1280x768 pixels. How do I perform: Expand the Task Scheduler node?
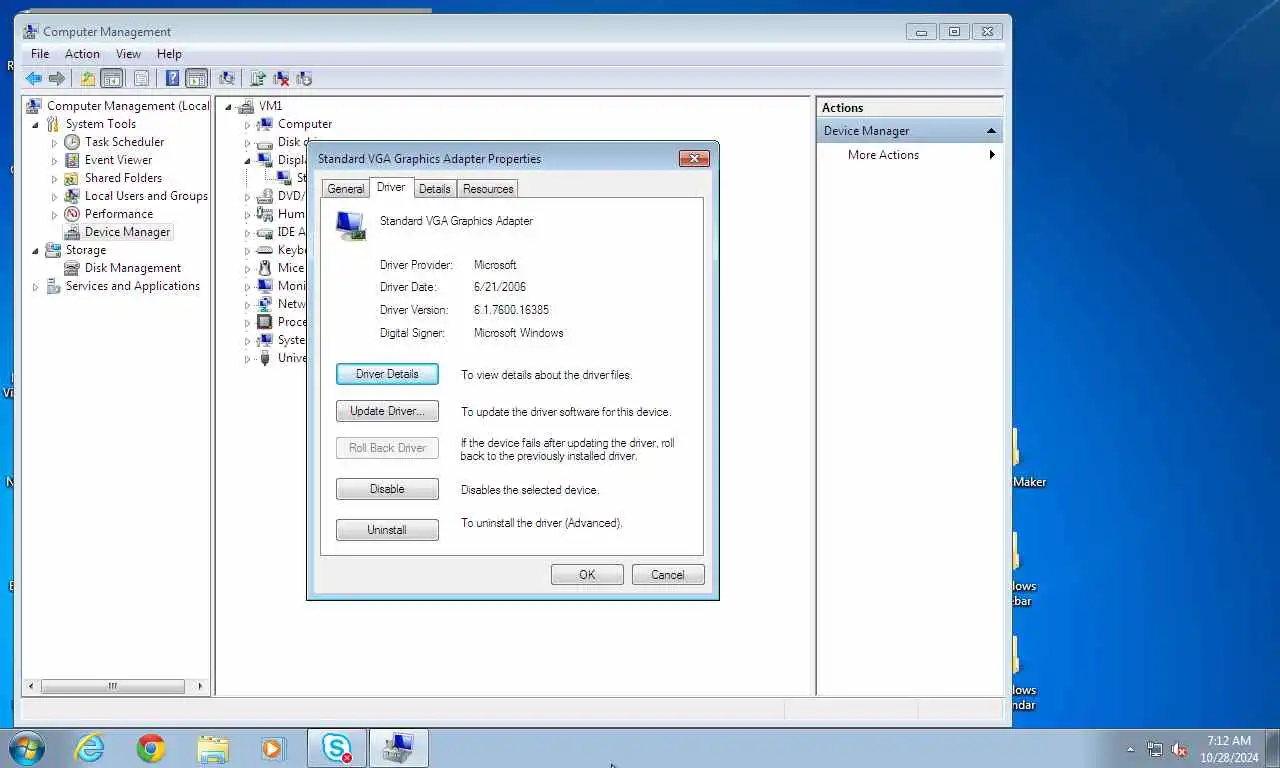point(55,142)
